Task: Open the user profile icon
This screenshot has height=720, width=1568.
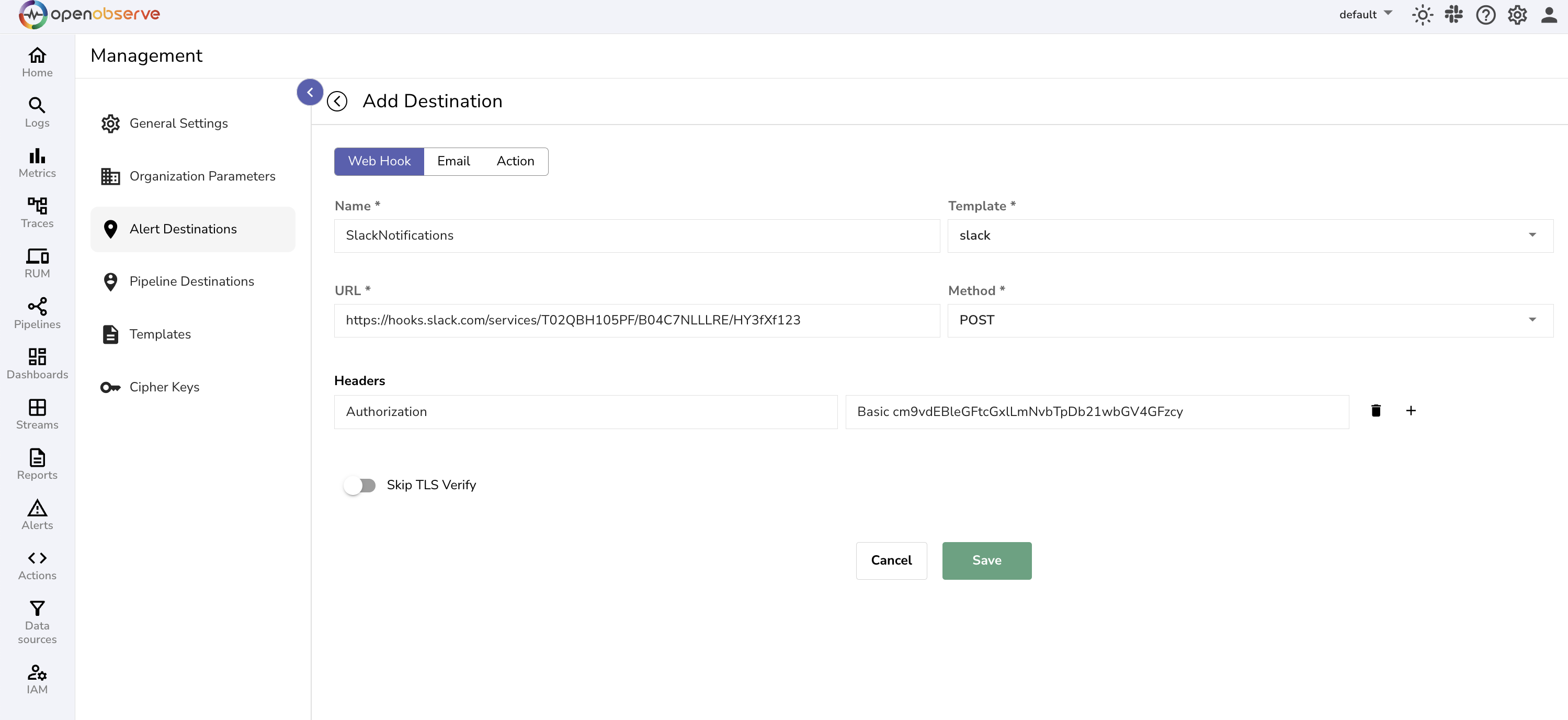Action: (x=1549, y=15)
